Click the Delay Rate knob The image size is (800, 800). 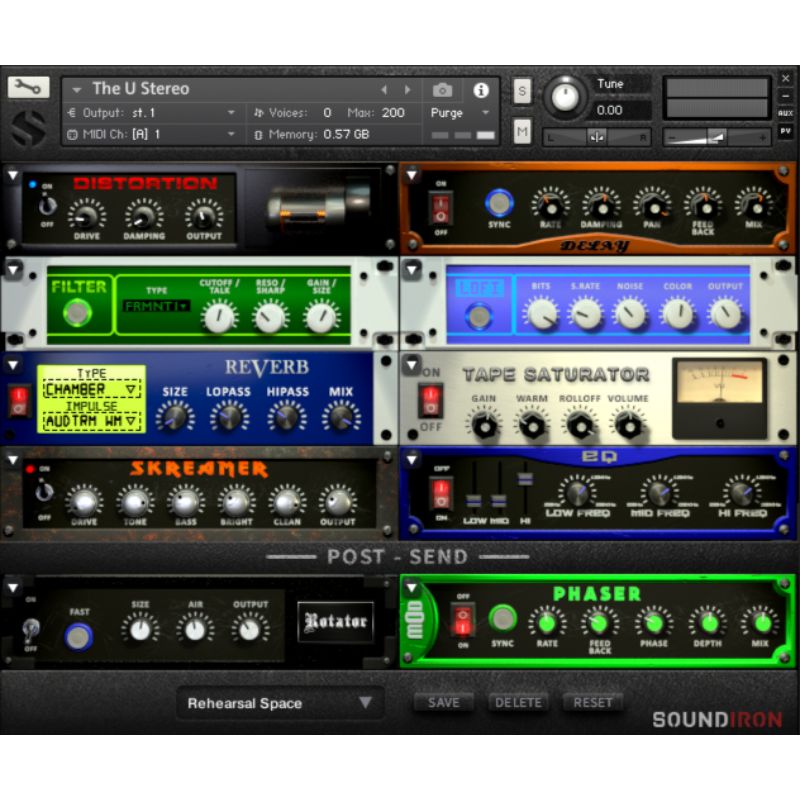click(551, 205)
